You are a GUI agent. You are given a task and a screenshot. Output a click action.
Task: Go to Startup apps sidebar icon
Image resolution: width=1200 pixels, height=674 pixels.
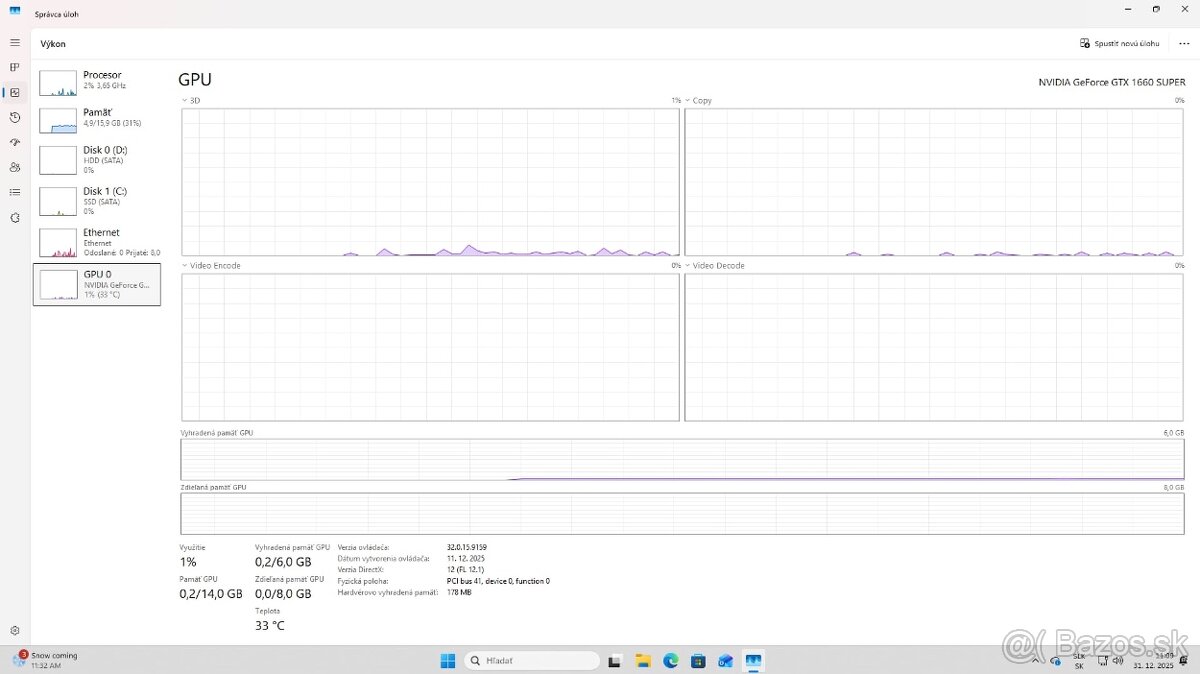click(15, 142)
